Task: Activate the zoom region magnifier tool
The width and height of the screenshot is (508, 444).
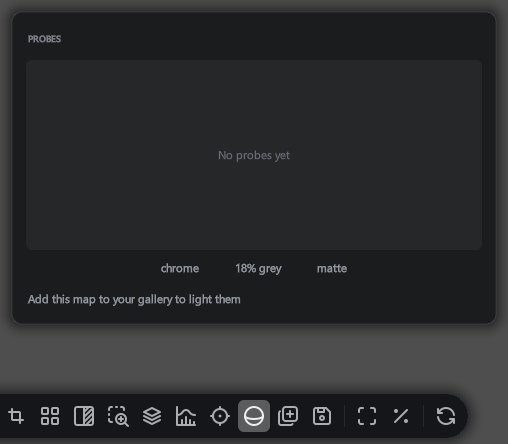Action: pyautogui.click(x=118, y=416)
